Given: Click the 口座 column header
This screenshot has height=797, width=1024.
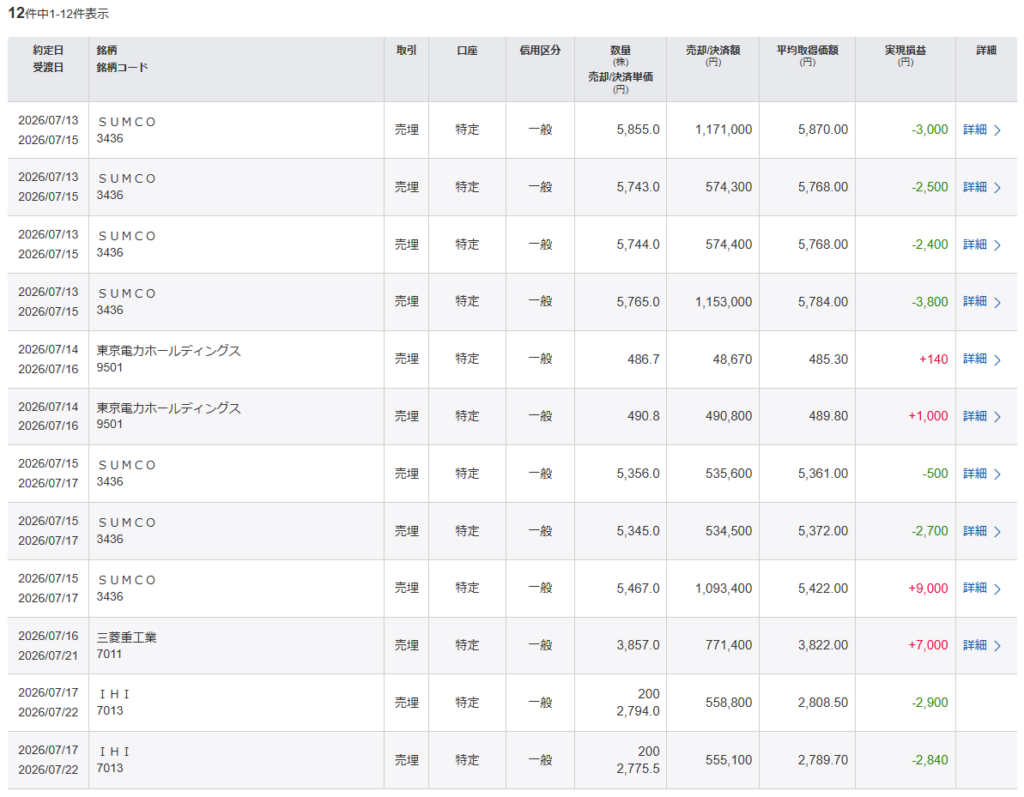Looking at the screenshot, I should click(467, 50).
